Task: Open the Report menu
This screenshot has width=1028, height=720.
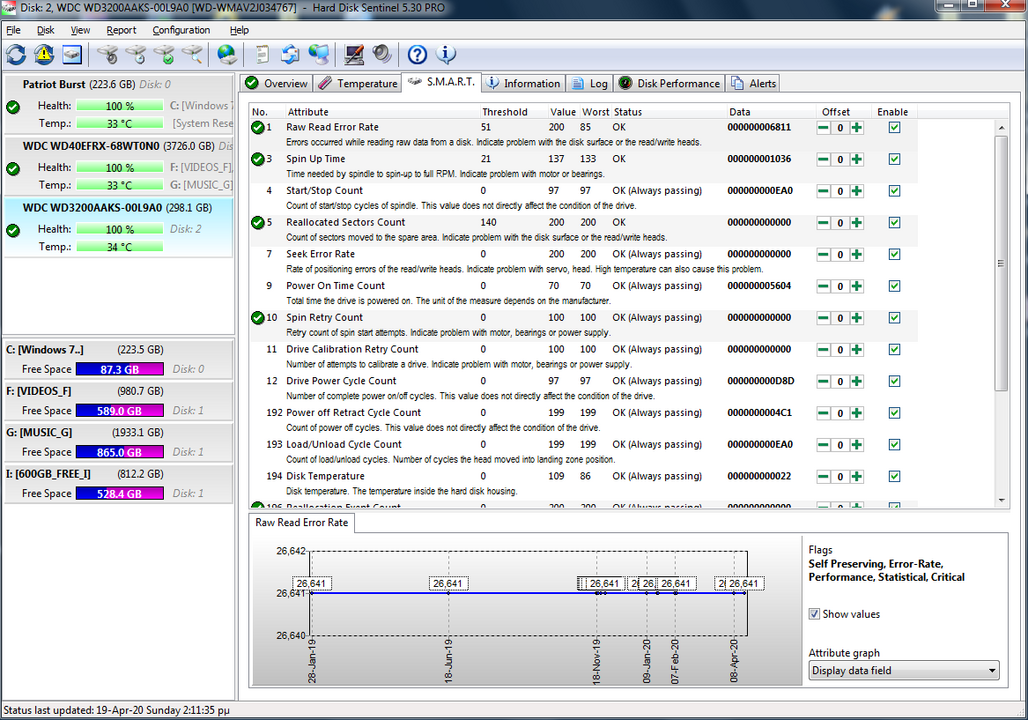Action: [x=121, y=30]
